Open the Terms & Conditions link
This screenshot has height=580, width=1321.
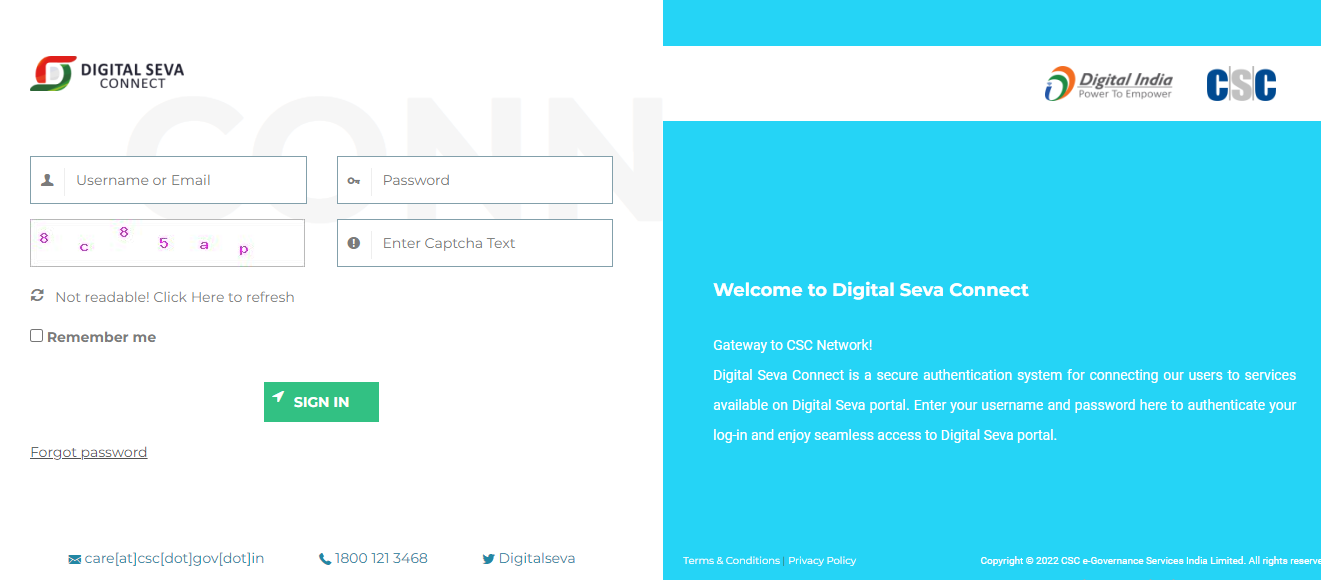pyautogui.click(x=731, y=561)
